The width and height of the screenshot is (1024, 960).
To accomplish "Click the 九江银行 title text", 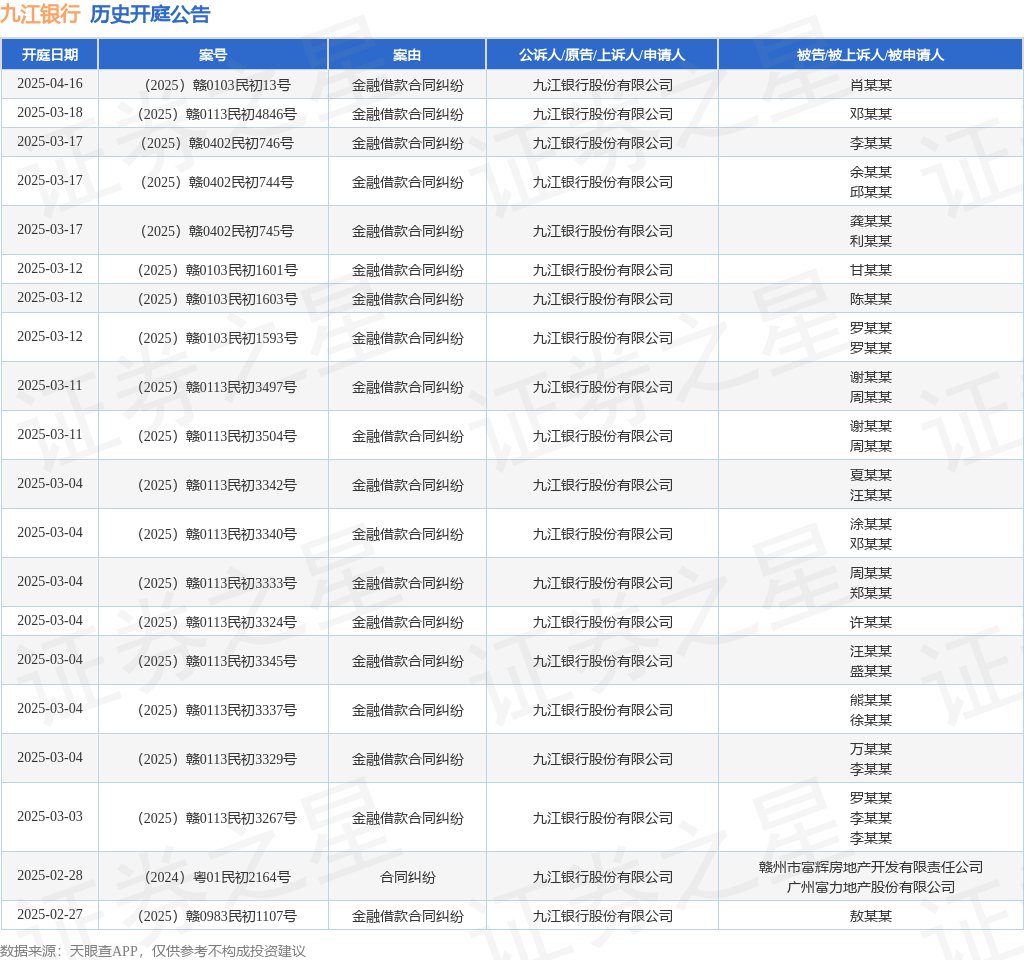I will pos(40,14).
